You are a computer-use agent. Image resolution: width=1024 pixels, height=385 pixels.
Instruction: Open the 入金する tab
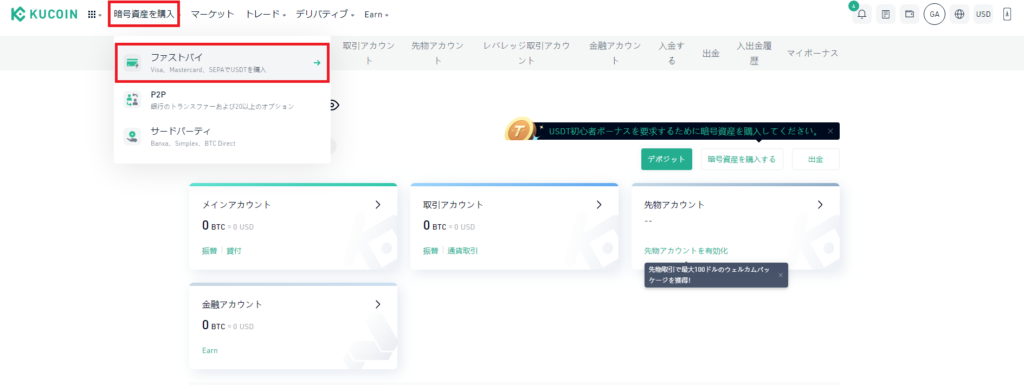(x=671, y=53)
